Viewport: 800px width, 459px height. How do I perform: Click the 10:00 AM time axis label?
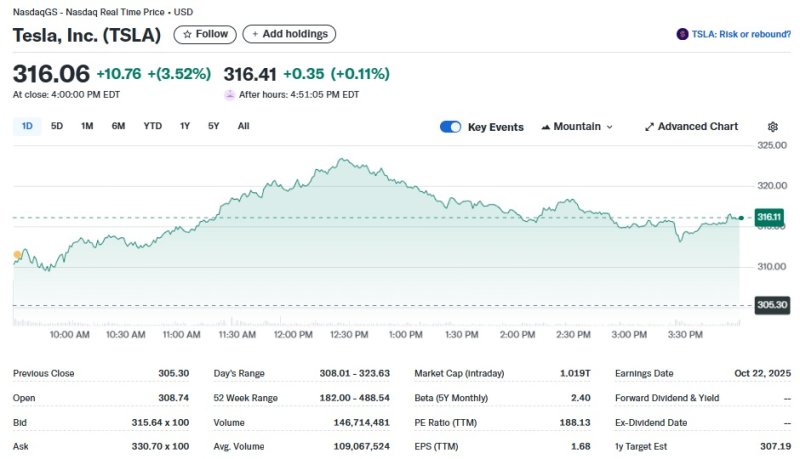coord(69,335)
